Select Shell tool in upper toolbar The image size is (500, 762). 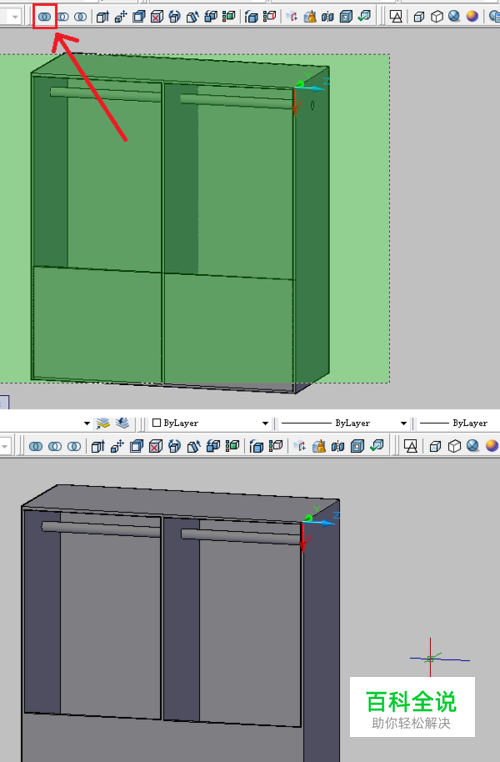click(x=346, y=17)
